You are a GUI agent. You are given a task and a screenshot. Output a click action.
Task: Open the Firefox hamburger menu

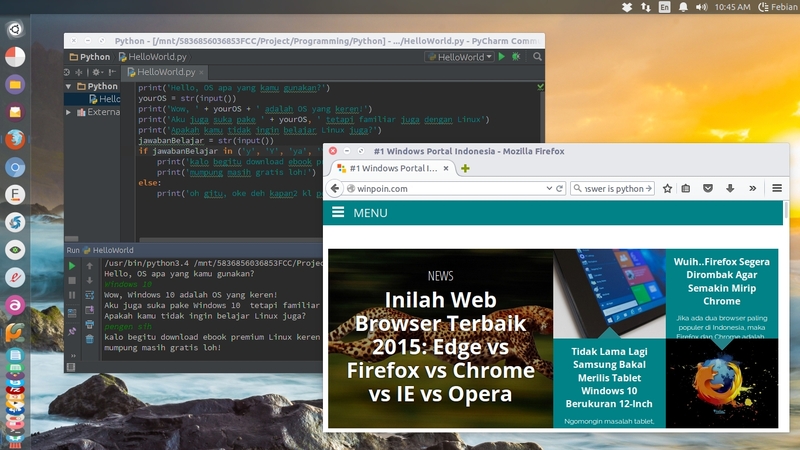coord(777,188)
